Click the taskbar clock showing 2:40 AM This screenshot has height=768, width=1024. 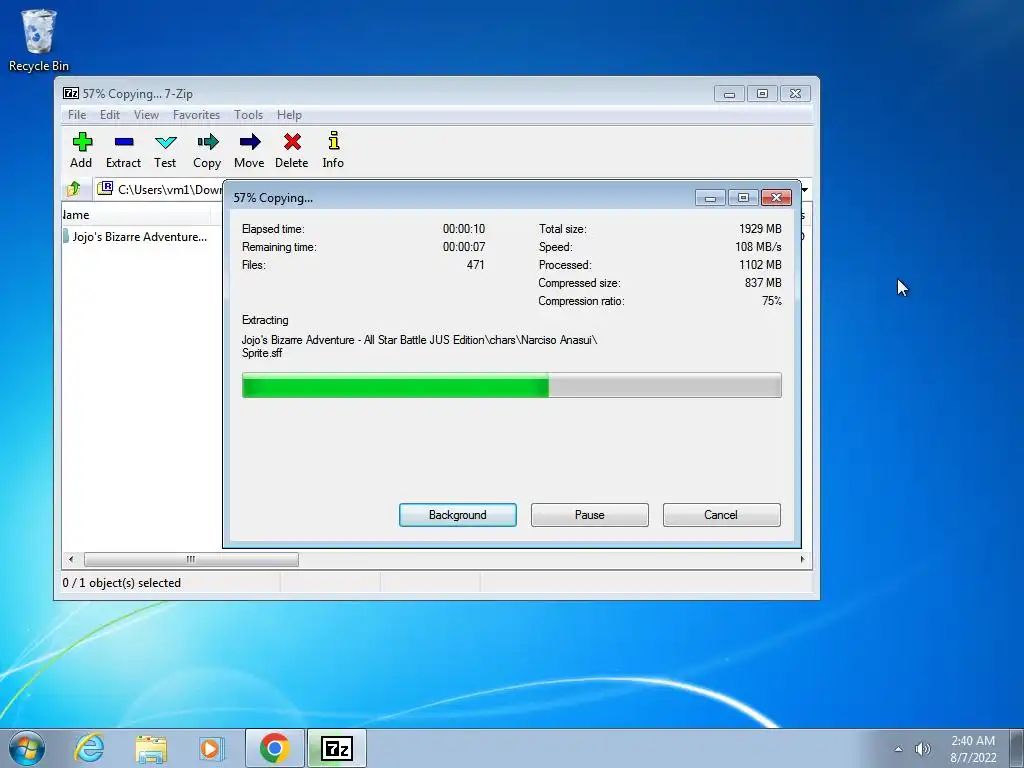coord(973,749)
